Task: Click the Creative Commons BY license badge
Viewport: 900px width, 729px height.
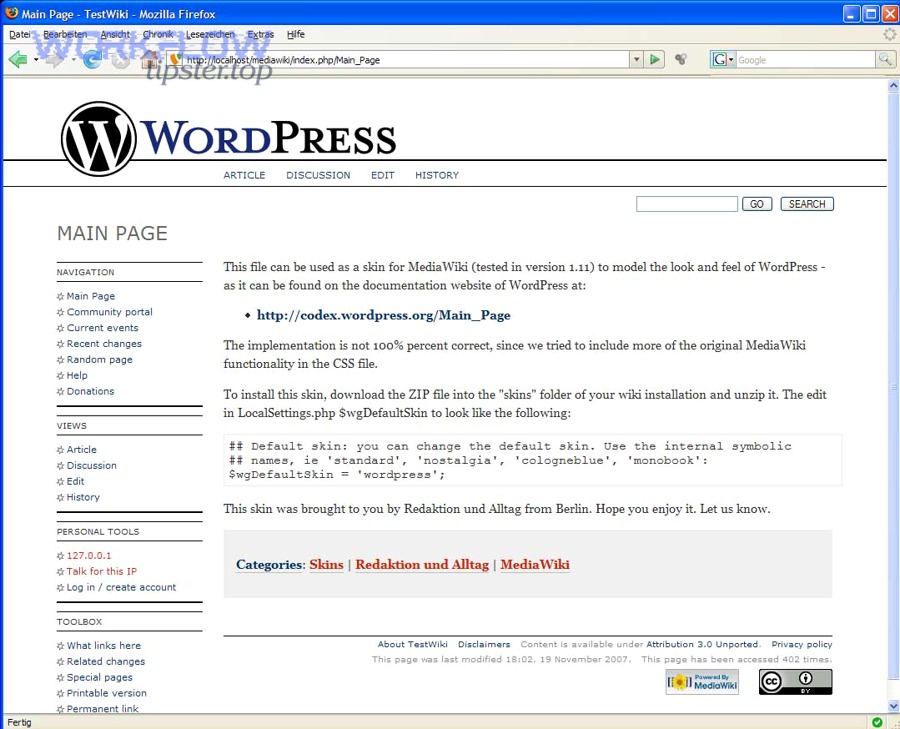Action: (795, 682)
